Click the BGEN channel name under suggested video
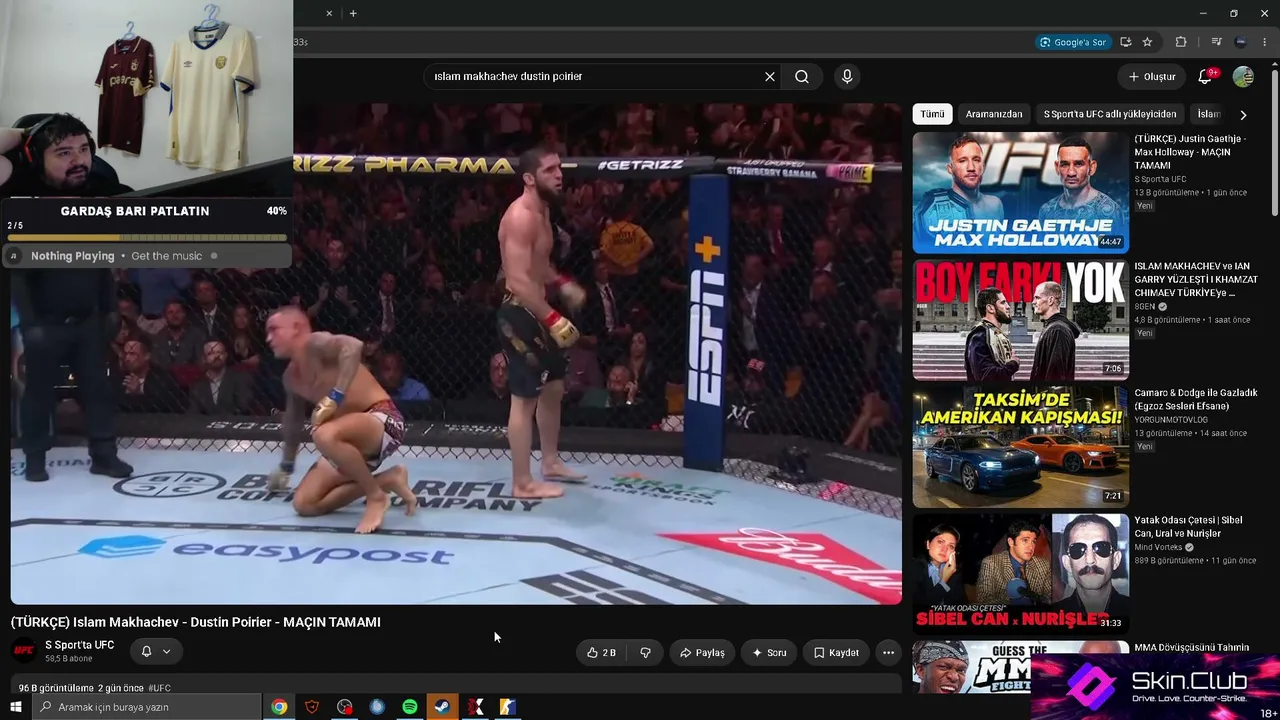The height and width of the screenshot is (720, 1280). (1144, 307)
